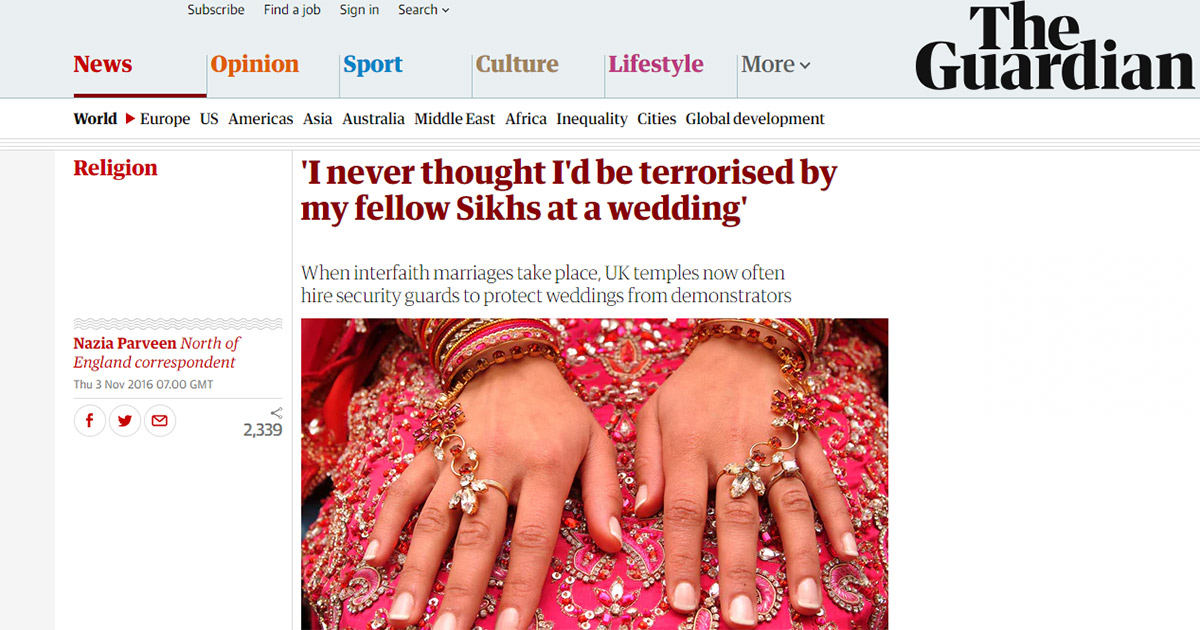Image resolution: width=1200 pixels, height=630 pixels.
Task: Share the article via email icon
Action: coord(159,421)
